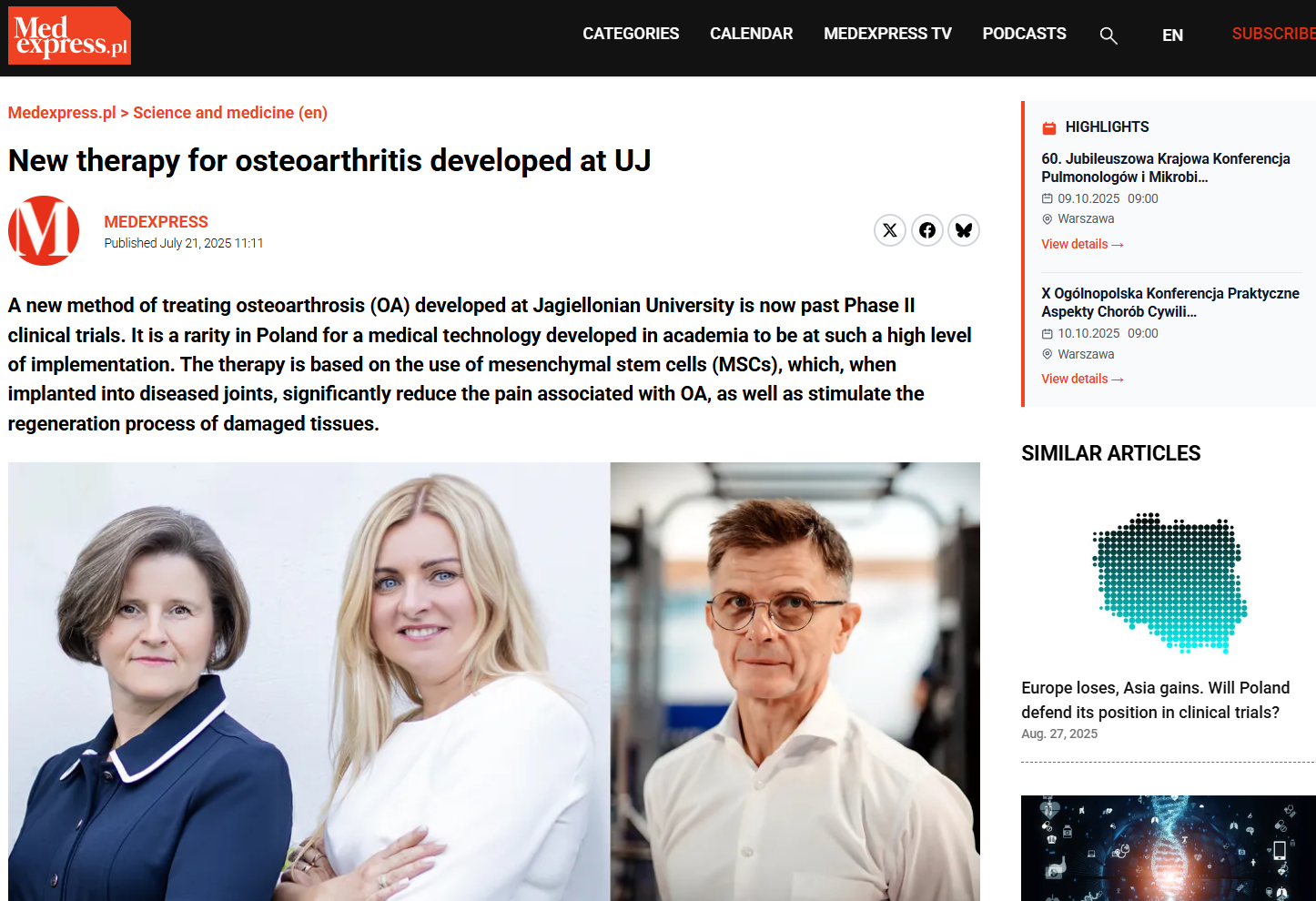
Task: Open the Podcasts section
Action: [x=1024, y=34]
